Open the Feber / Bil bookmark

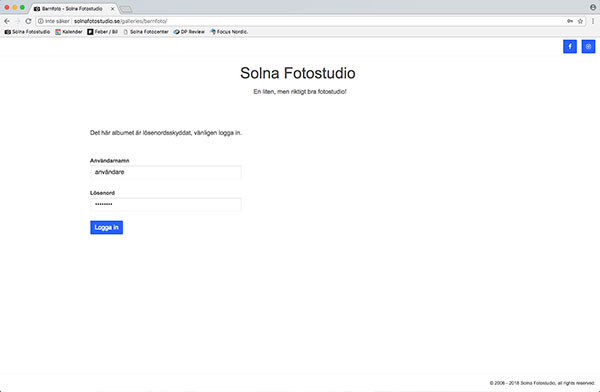(x=103, y=32)
